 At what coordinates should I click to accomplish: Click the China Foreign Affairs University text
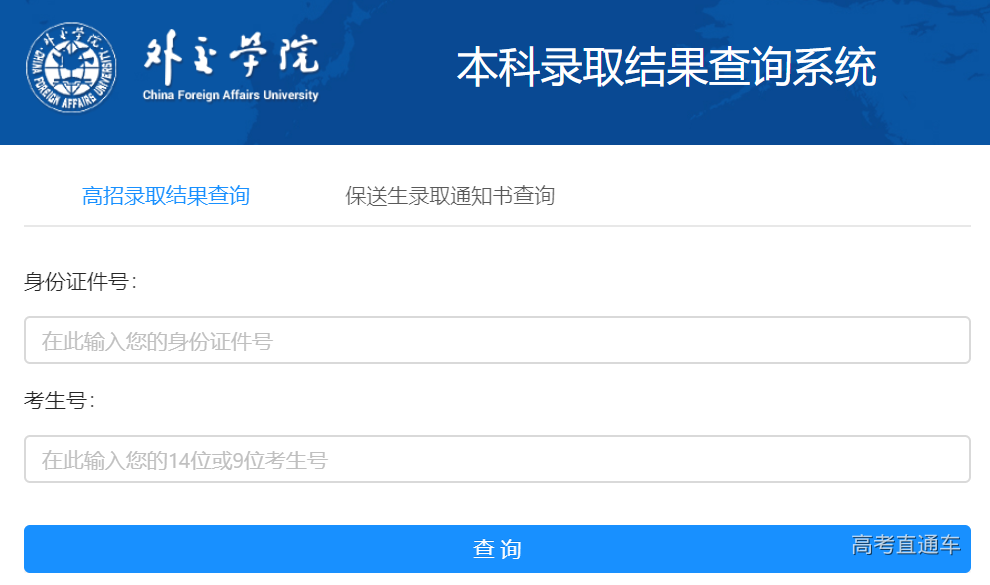(231, 96)
